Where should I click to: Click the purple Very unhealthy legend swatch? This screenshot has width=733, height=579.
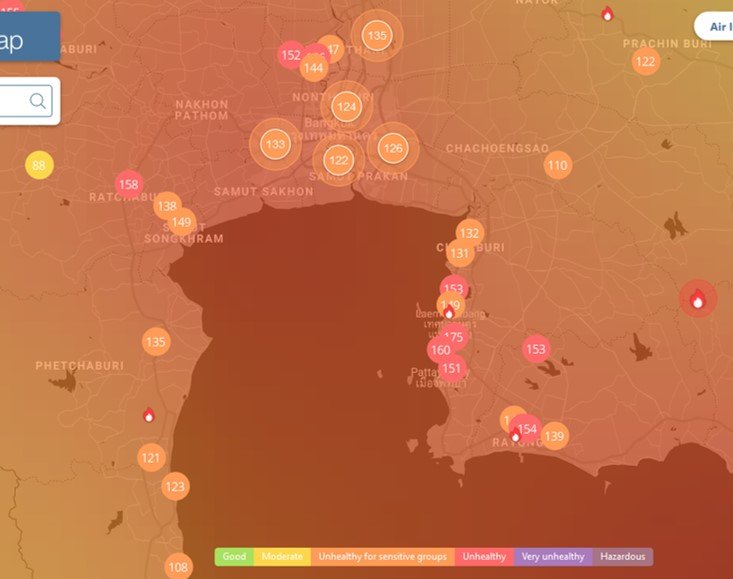point(553,557)
